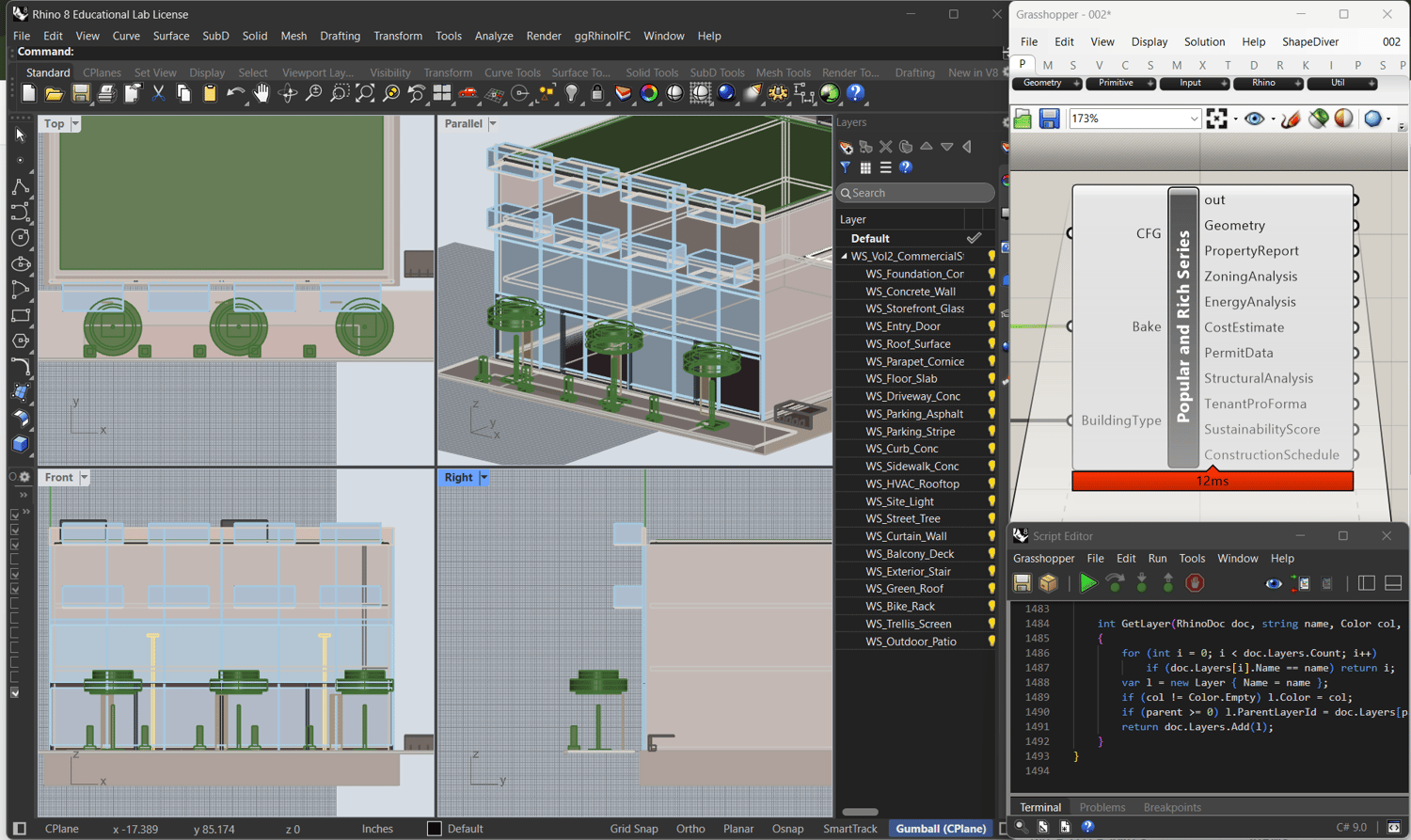Collapse the WS_Vol2_CommercialS parent layer
The image size is (1411, 840).
click(844, 256)
